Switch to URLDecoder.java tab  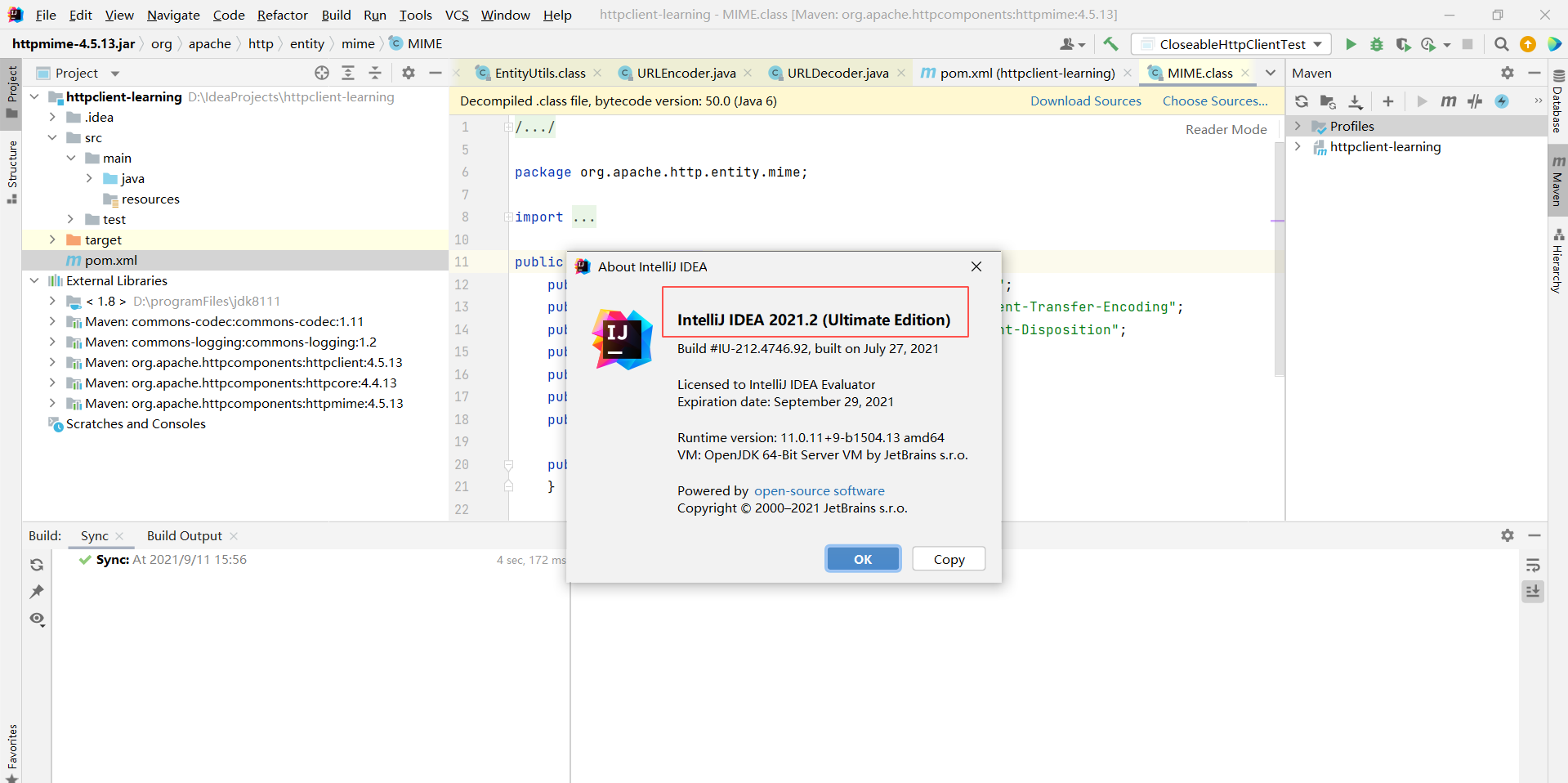click(838, 73)
